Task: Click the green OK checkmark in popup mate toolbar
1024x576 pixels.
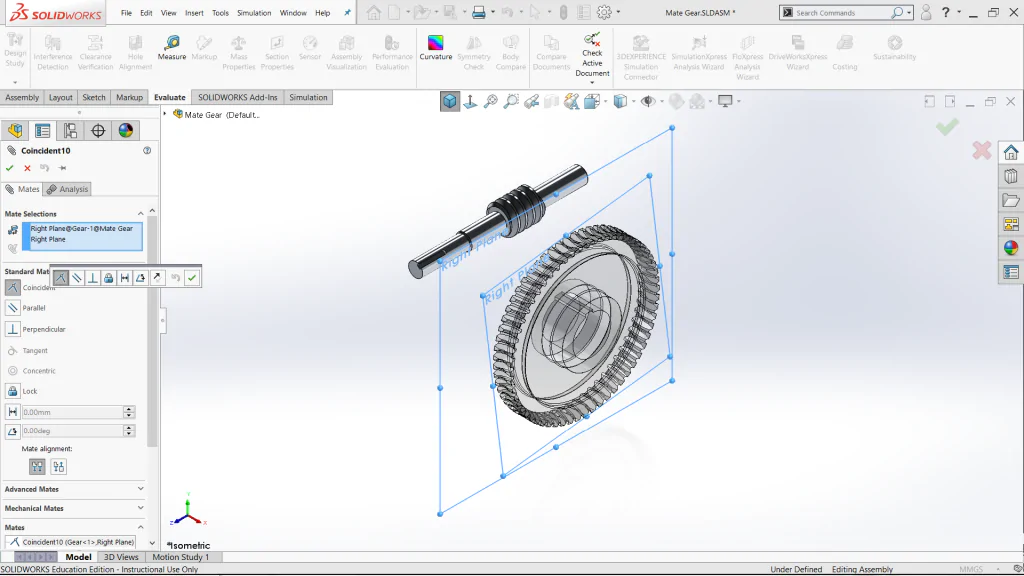Action: [192, 278]
